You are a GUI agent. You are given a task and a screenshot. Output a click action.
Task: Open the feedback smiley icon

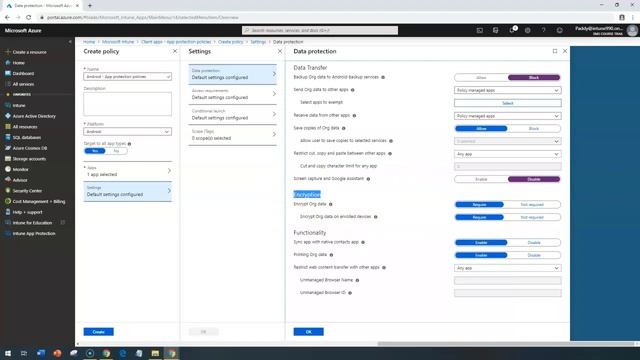560,30
